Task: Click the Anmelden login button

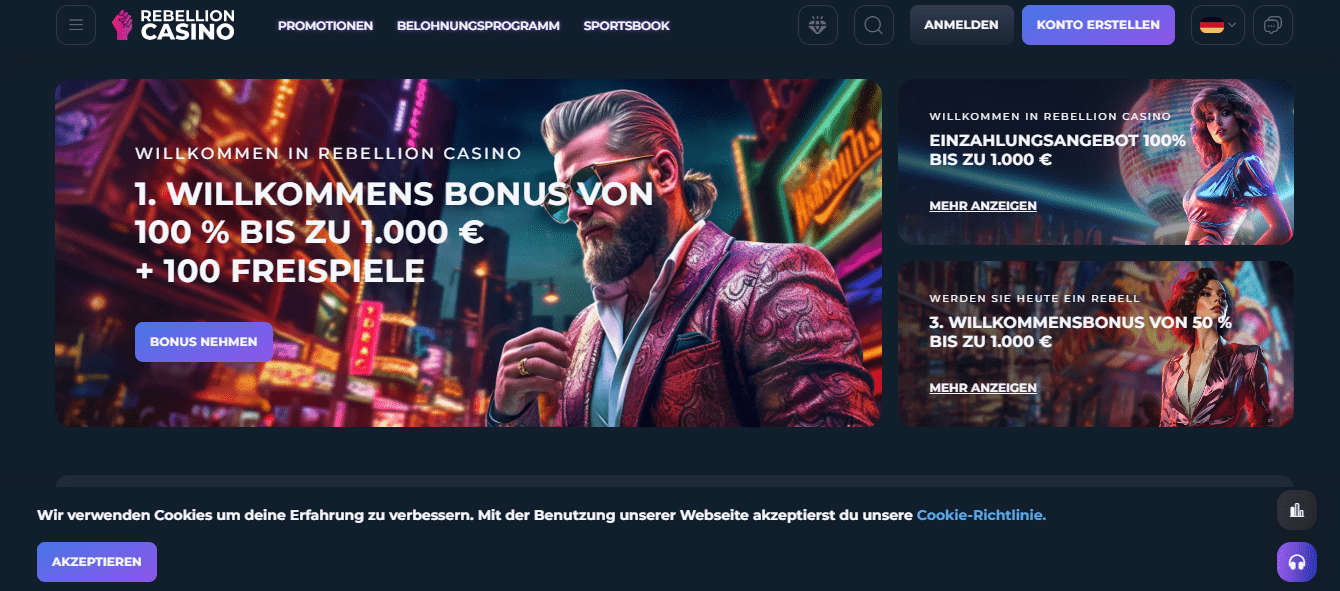Action: (961, 25)
